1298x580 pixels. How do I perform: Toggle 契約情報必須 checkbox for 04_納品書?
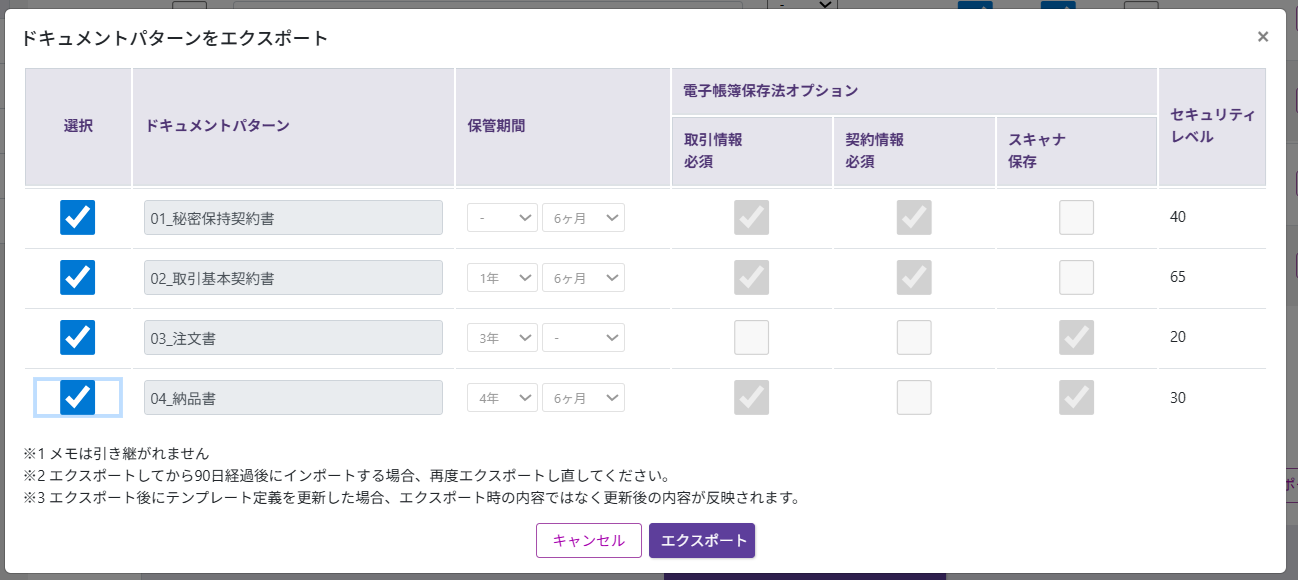pyautogui.click(x=914, y=397)
